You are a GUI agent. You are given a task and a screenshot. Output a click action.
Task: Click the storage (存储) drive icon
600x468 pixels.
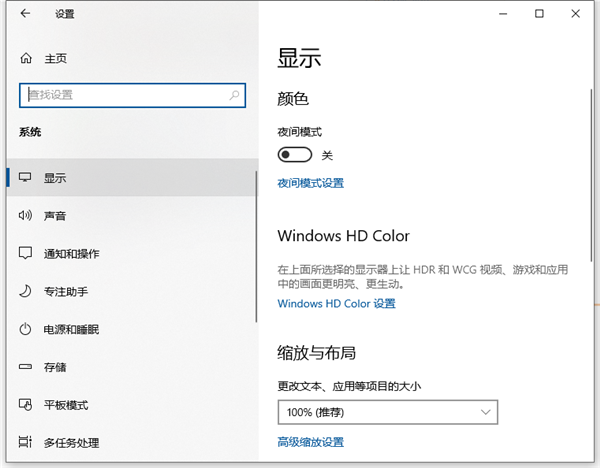(26, 367)
